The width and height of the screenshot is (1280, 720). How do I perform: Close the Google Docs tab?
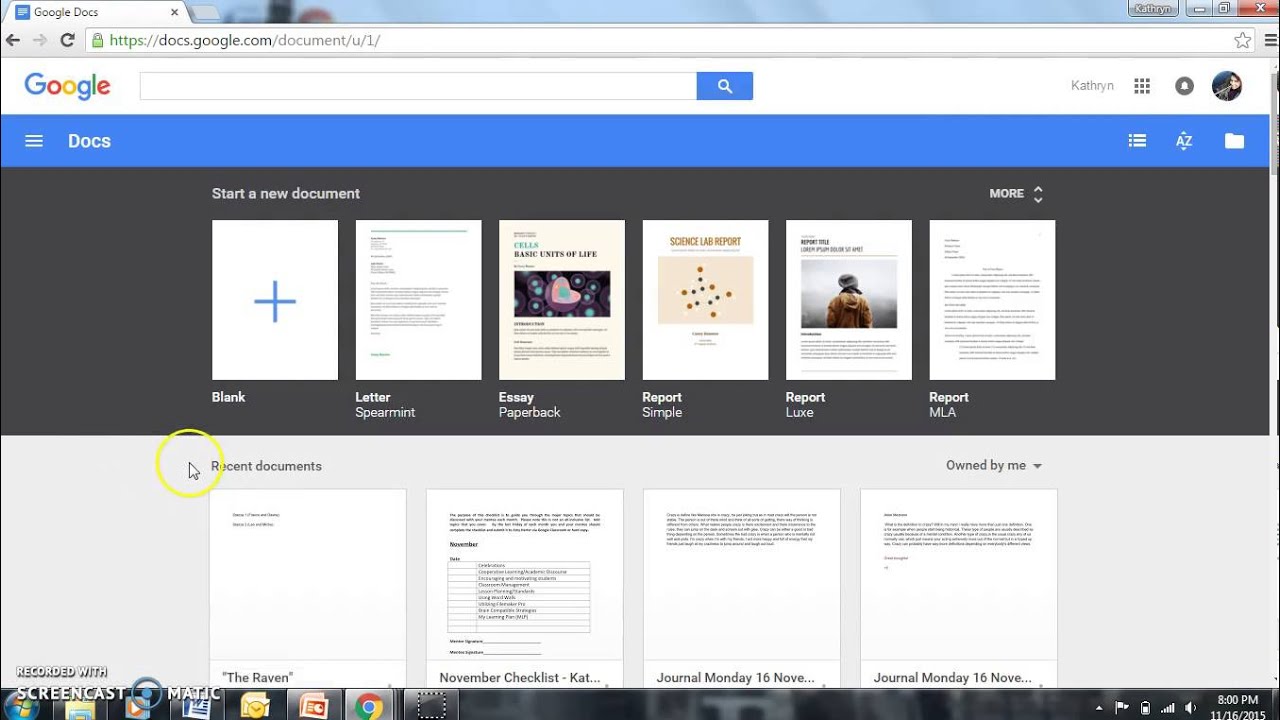coord(174,13)
